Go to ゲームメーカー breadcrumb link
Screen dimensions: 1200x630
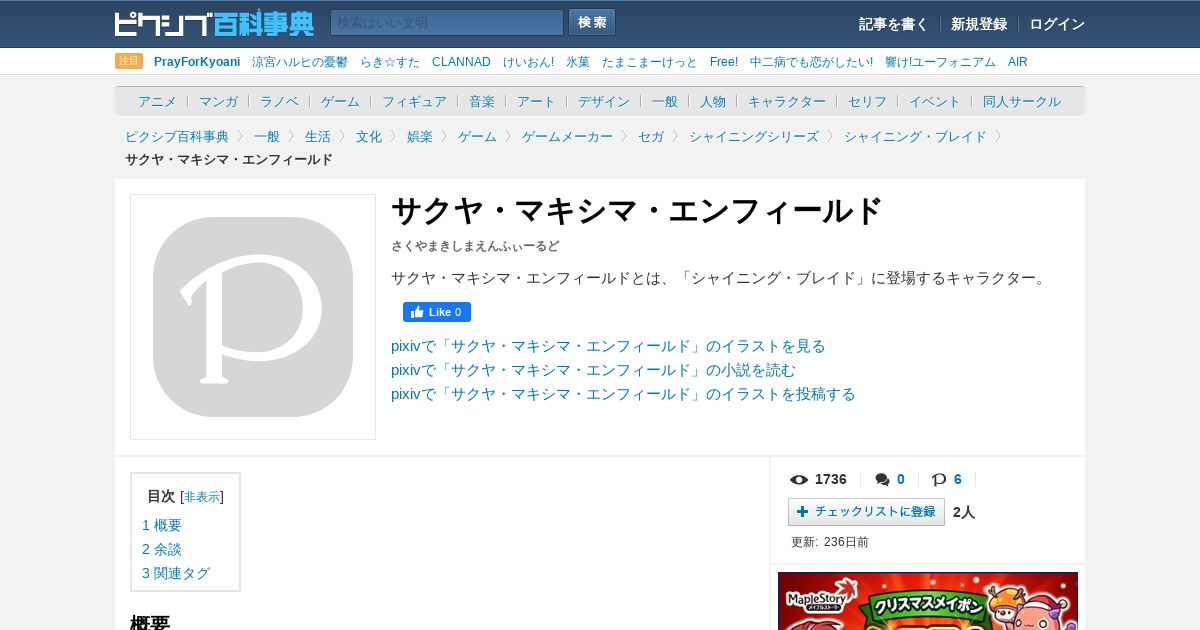pyautogui.click(x=567, y=136)
